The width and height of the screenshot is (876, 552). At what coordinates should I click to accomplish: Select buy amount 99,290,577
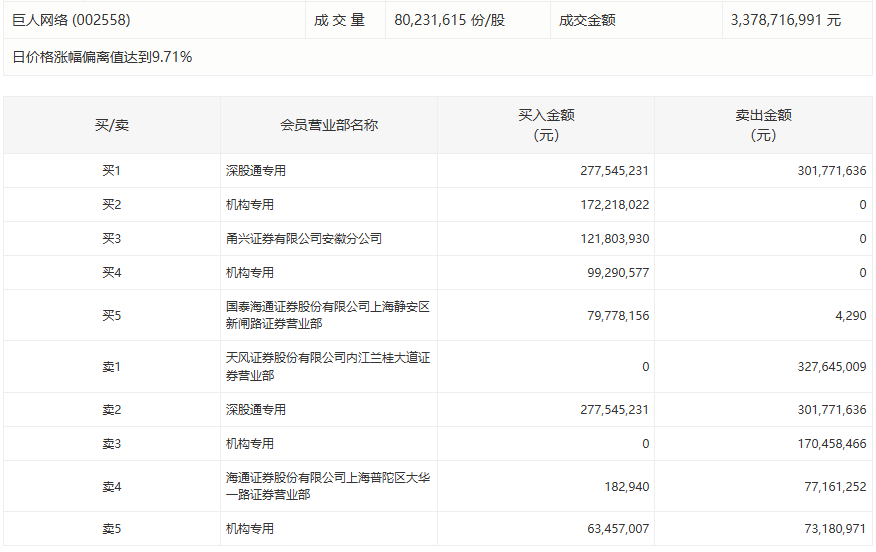[x=618, y=273]
